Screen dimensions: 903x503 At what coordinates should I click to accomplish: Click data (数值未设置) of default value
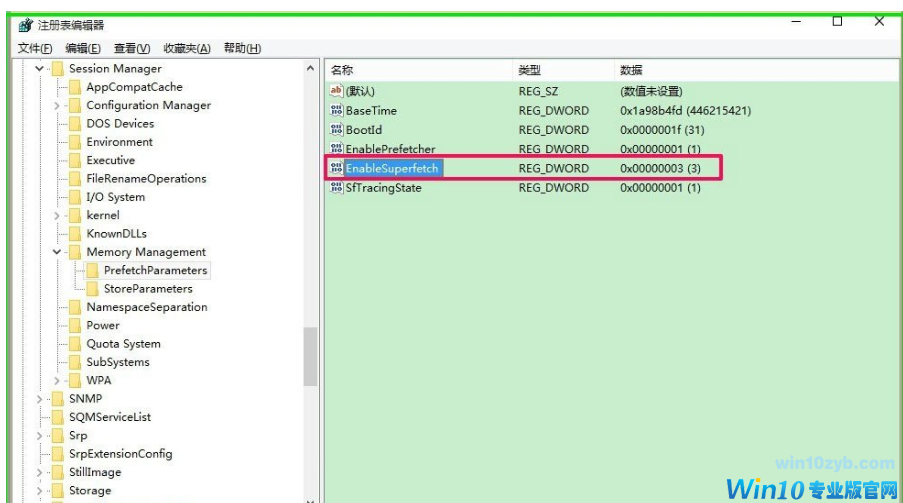pyautogui.click(x=651, y=91)
